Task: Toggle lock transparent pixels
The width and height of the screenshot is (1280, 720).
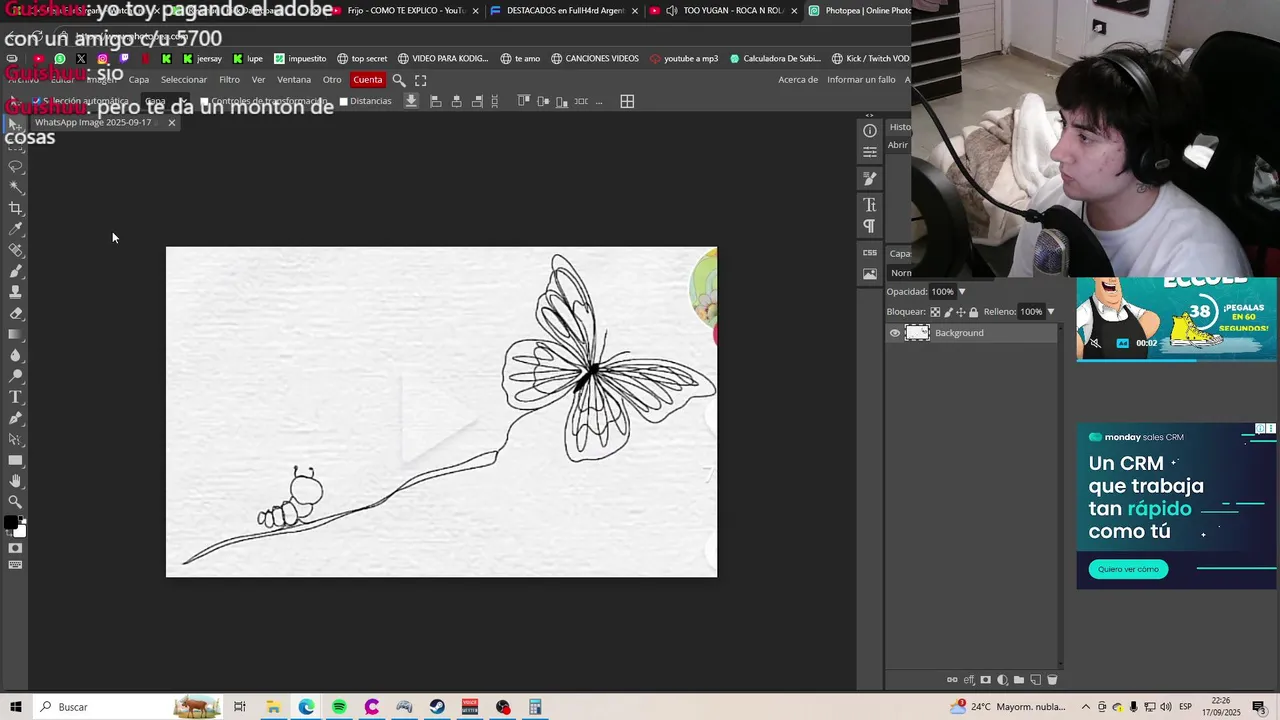Action: point(936,312)
